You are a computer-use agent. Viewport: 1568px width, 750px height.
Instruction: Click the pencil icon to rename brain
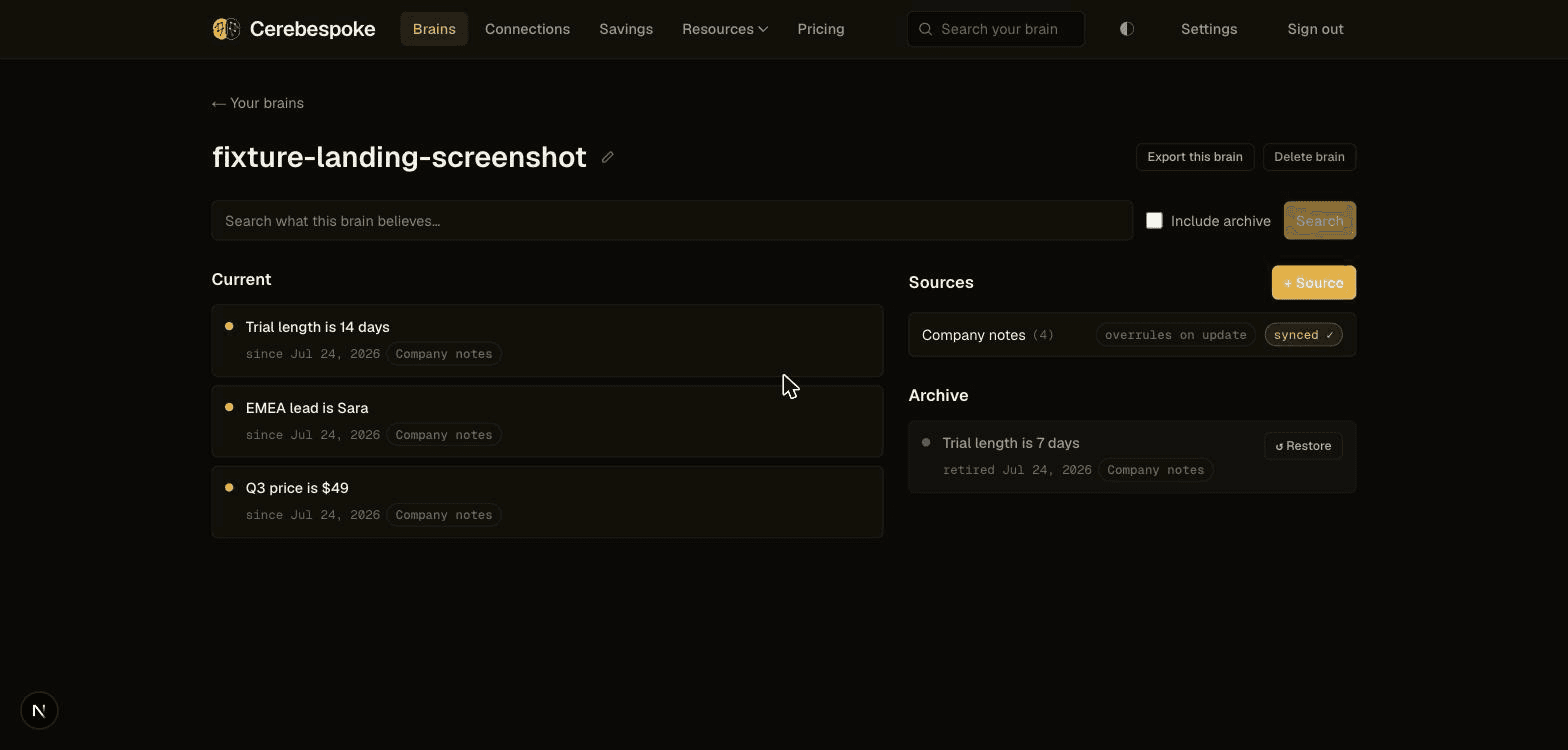(607, 157)
